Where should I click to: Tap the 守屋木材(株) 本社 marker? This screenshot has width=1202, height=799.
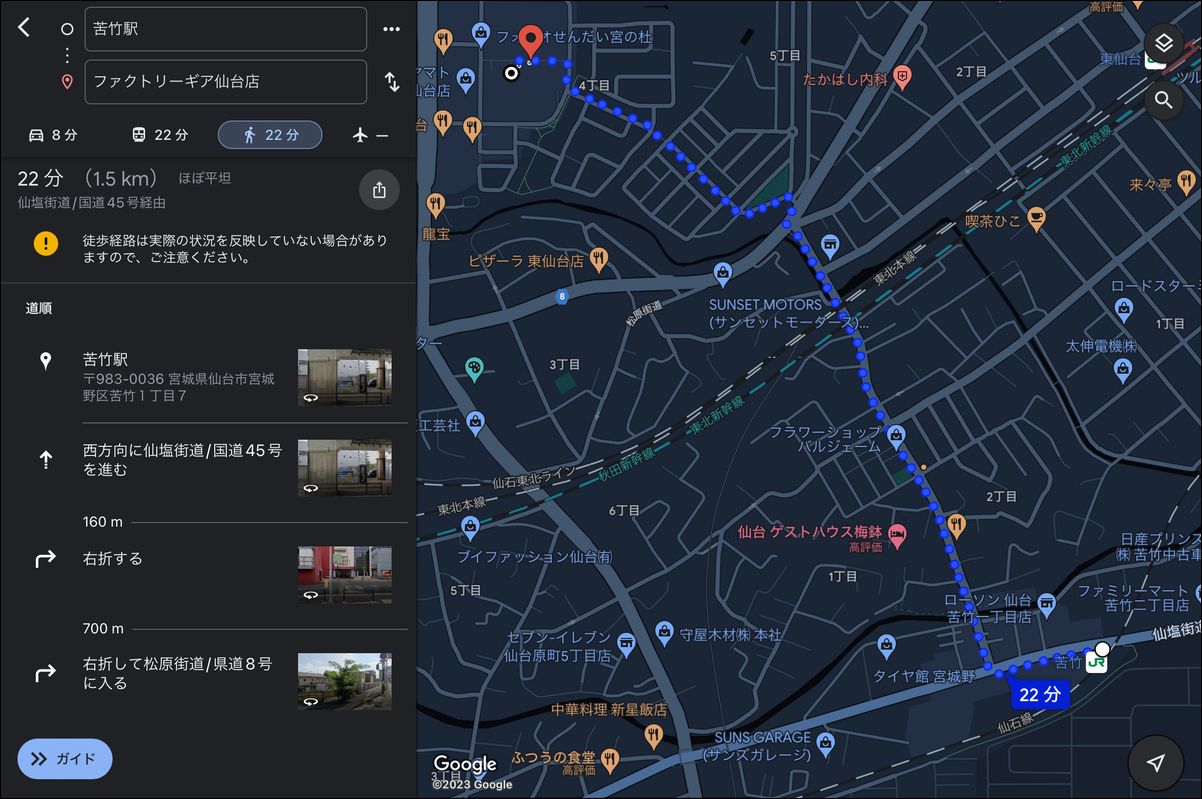coord(663,632)
